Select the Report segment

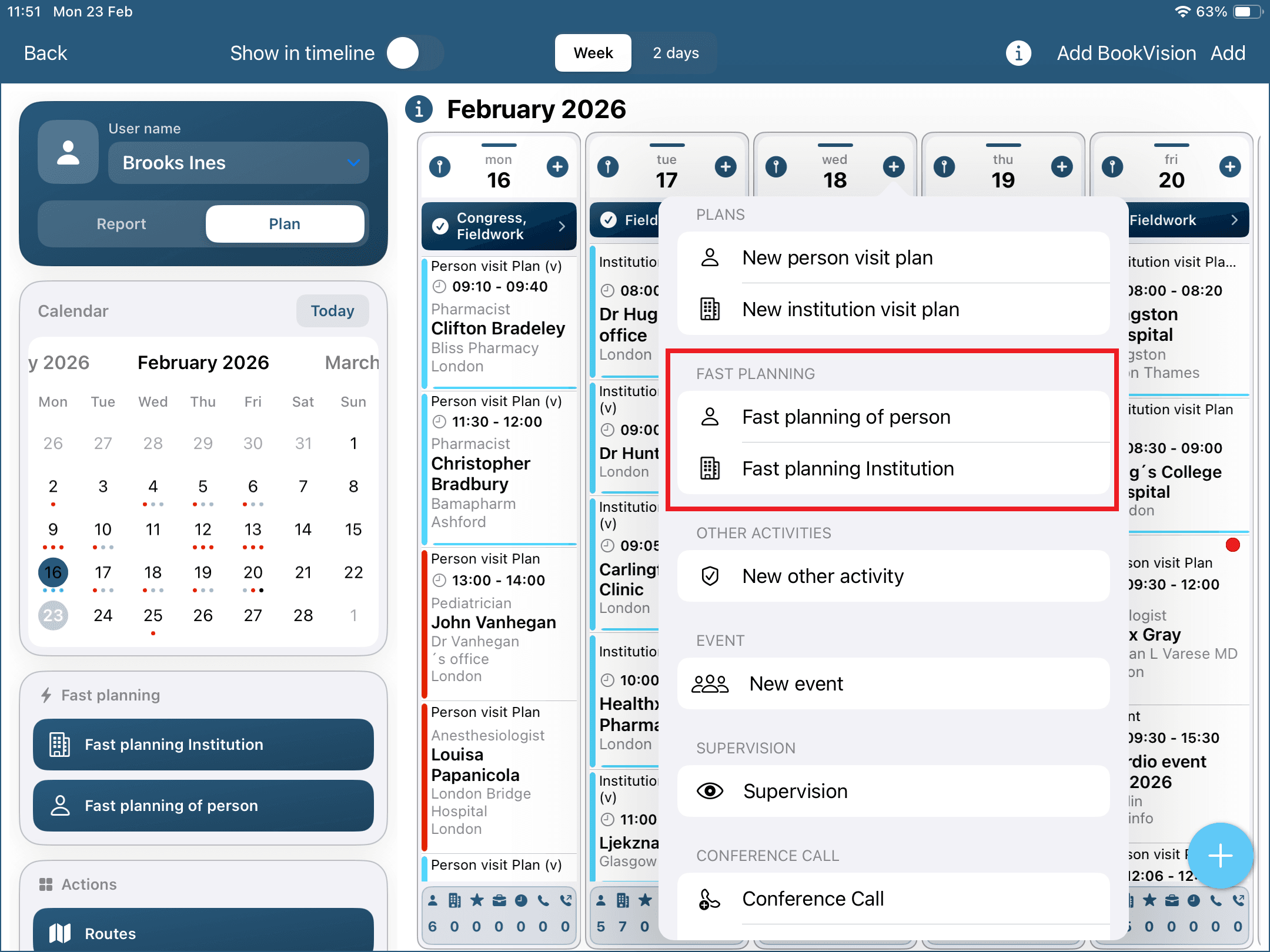coord(122,224)
